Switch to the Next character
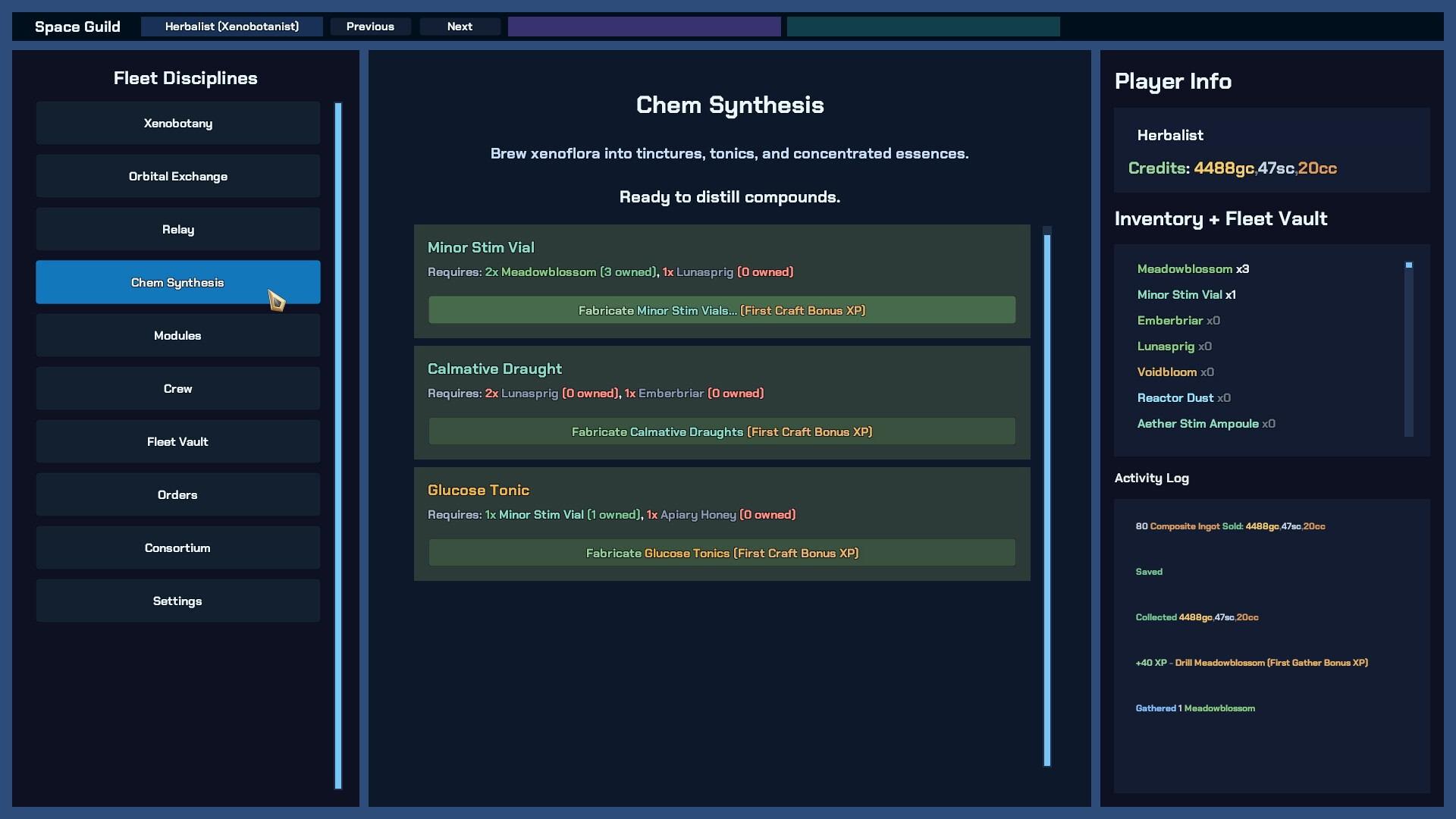Image resolution: width=1456 pixels, height=819 pixels. [460, 27]
